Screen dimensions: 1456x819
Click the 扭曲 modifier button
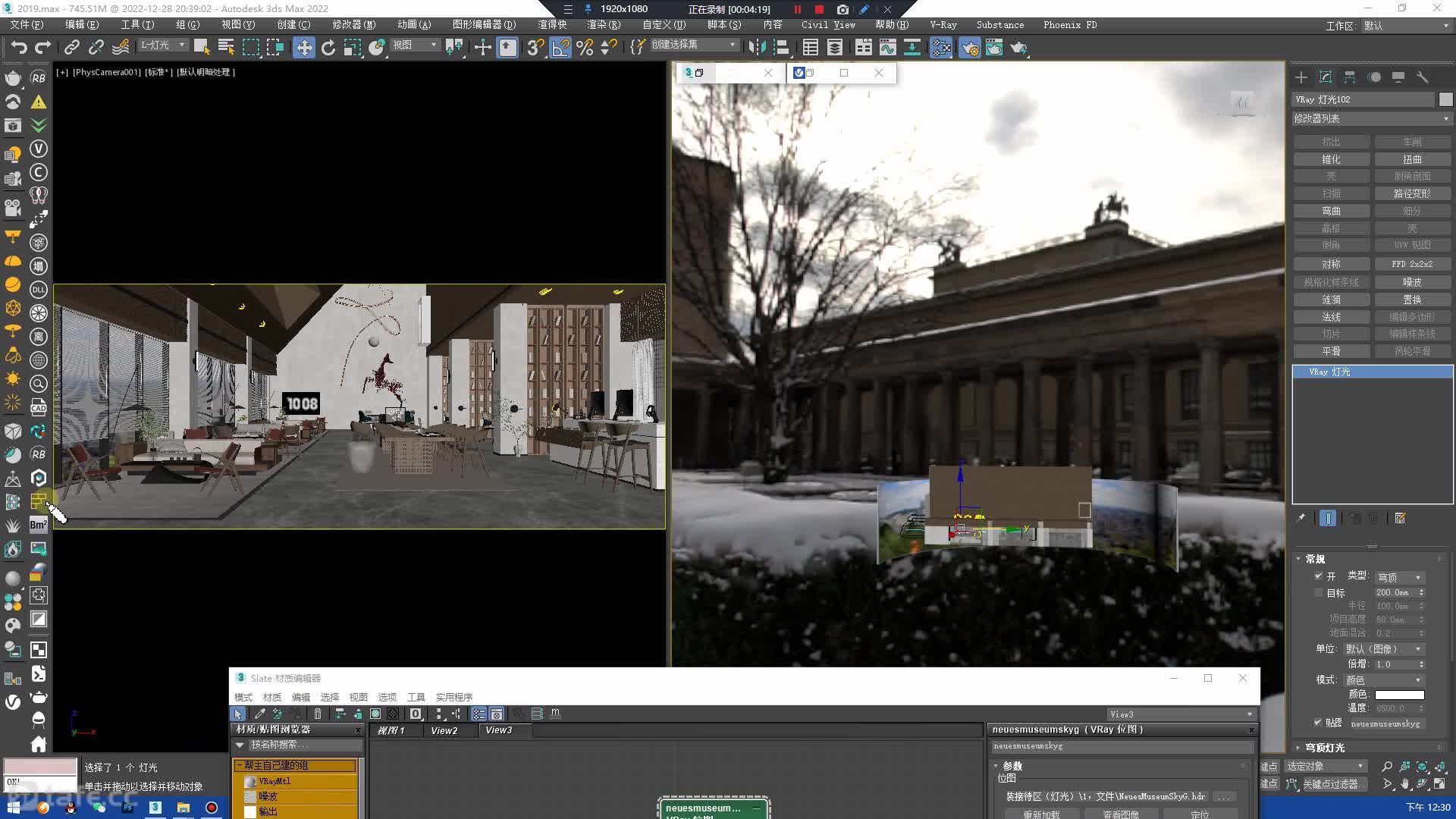point(1412,159)
